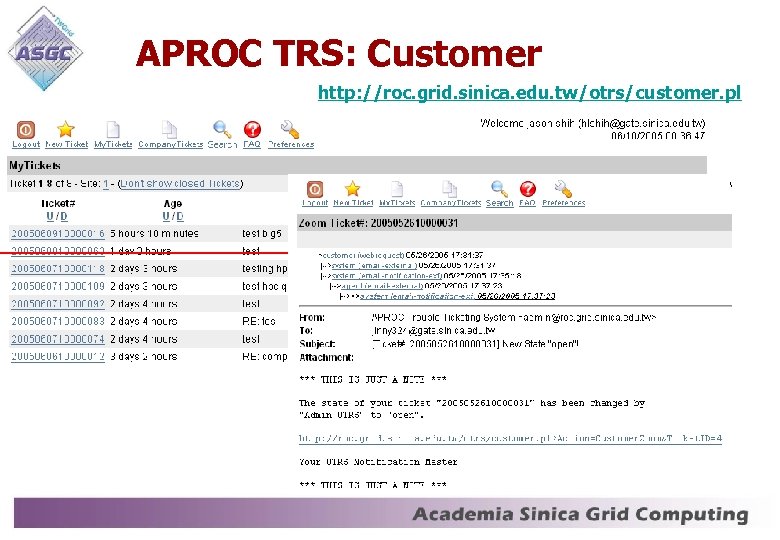Open the ticket aged 3 days 2 hours
Image resolution: width=780 pixels, height=540 pixels.
coord(58,357)
